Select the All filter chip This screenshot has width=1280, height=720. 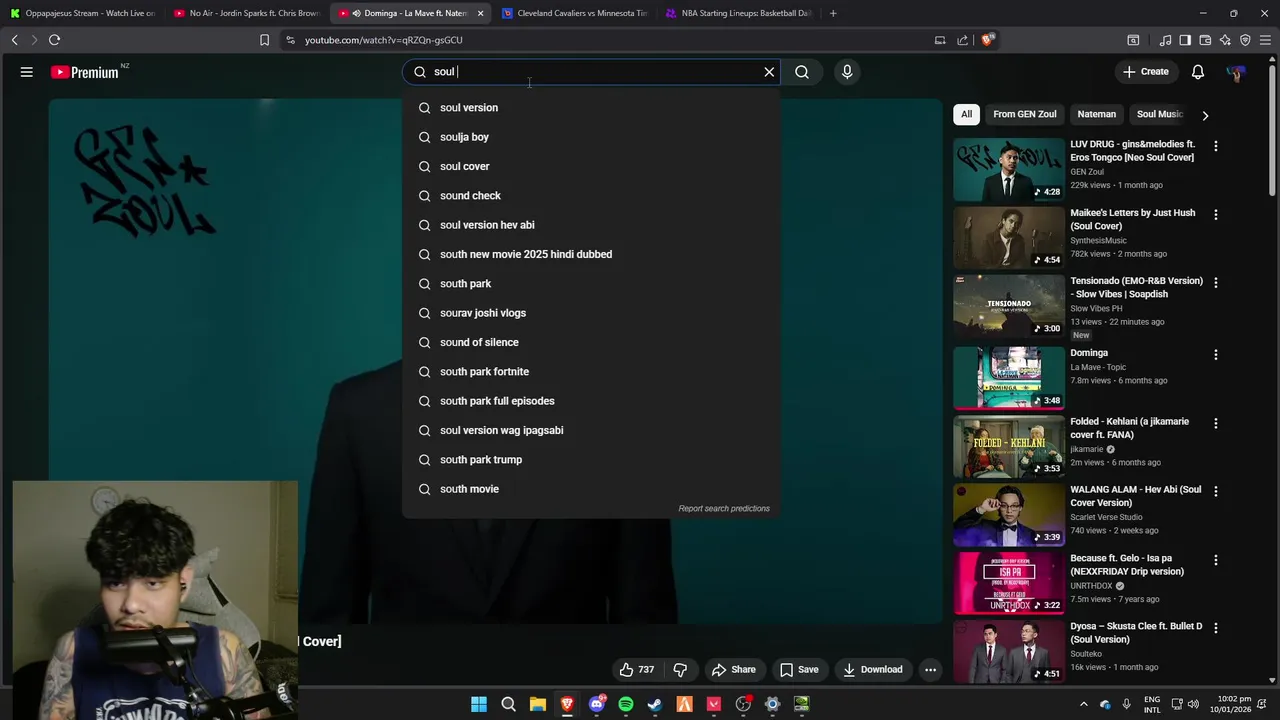point(966,114)
